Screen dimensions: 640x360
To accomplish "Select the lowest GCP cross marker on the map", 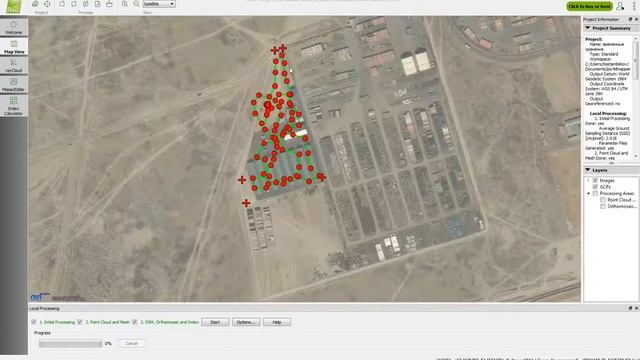I will click(246, 203).
